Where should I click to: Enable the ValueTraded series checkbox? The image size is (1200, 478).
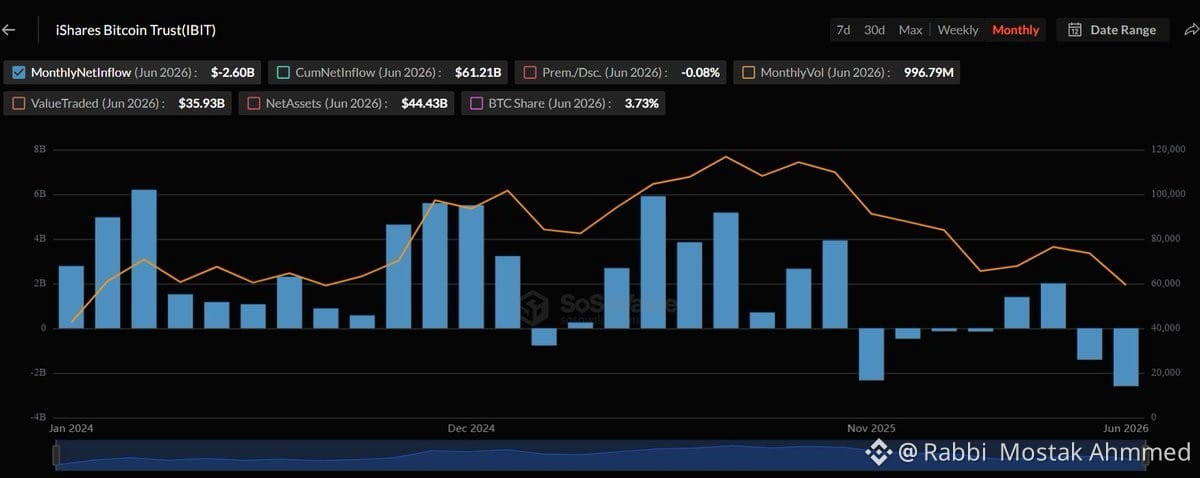(x=19, y=103)
